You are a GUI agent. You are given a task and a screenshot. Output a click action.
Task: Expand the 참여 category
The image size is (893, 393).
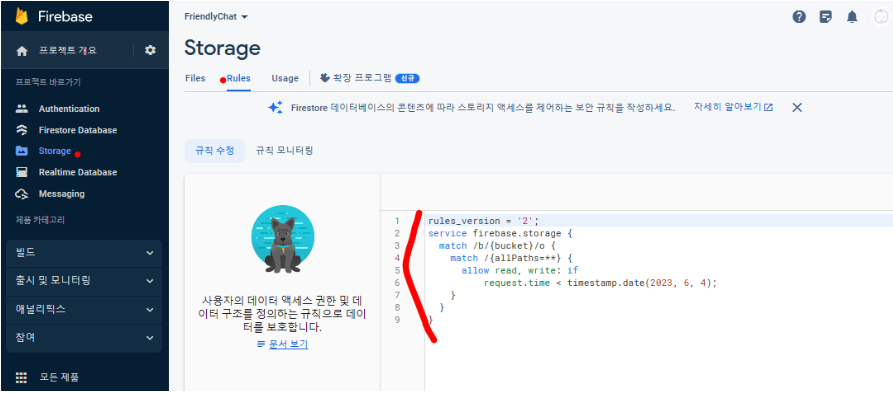pyautogui.click(x=84, y=338)
